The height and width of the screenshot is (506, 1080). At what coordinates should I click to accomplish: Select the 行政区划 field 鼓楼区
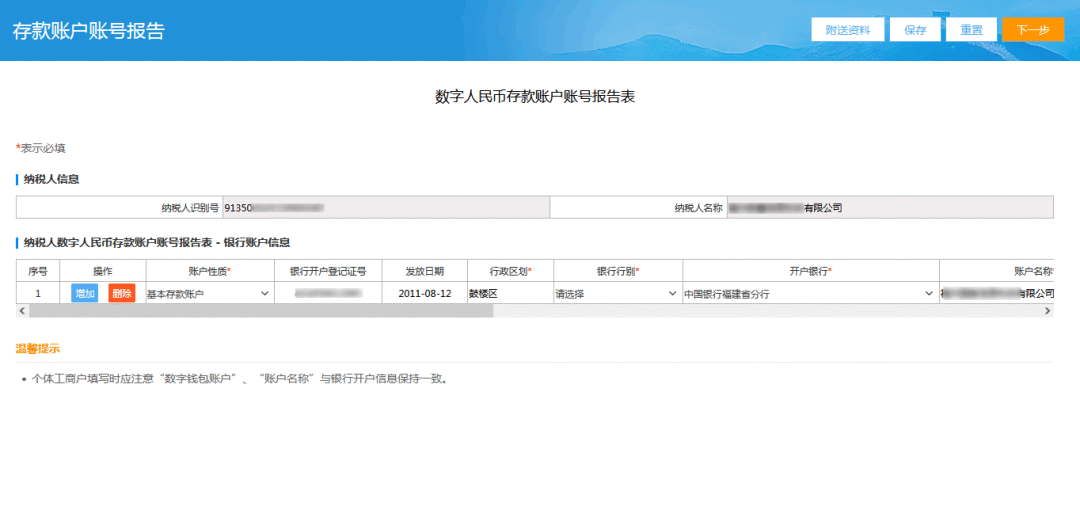pos(510,294)
